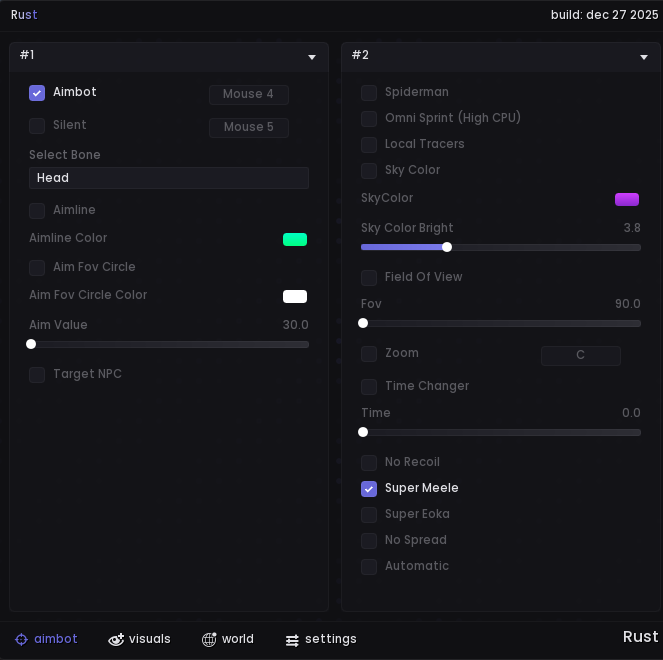Viewport: 663px width, 660px height.
Task: Toggle Omni Sprint (High CPU)
Action: [369, 119]
